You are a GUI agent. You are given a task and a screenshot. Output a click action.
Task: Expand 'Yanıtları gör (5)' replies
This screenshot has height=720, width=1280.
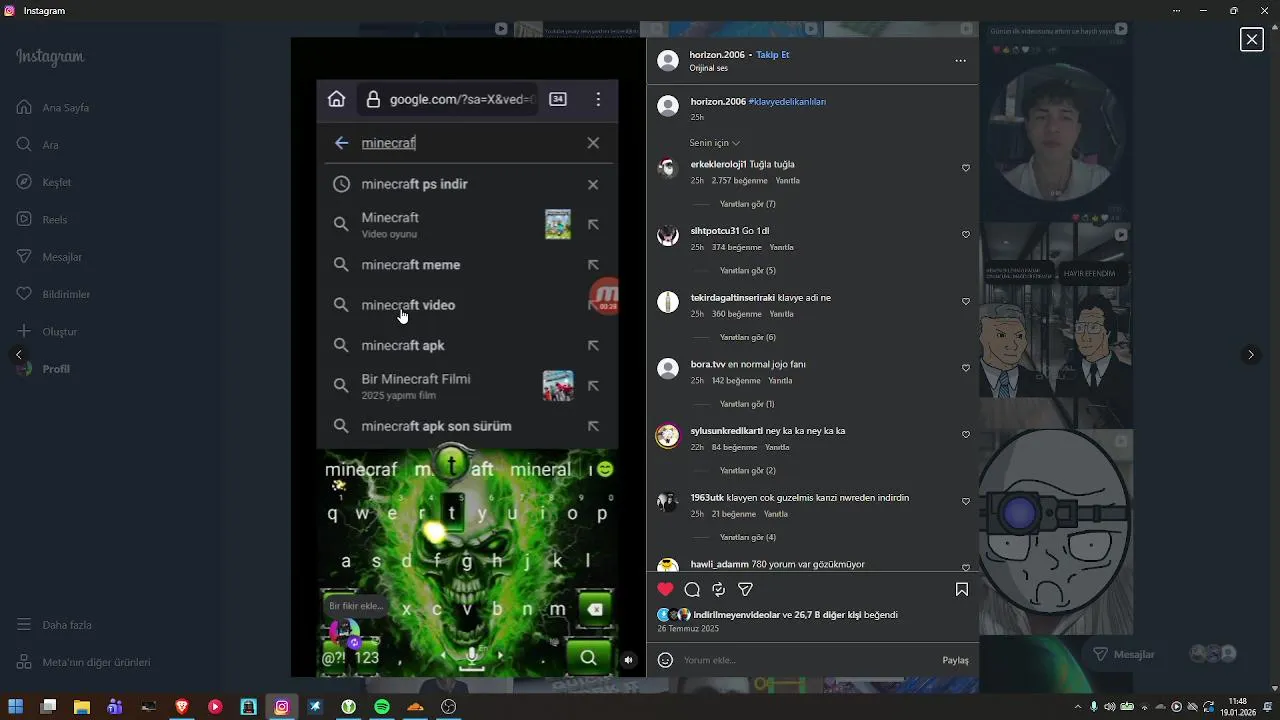click(x=748, y=271)
